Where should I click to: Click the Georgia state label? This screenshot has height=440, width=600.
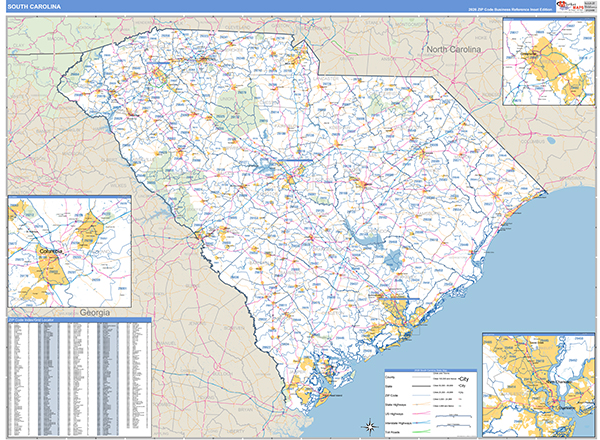click(x=95, y=313)
